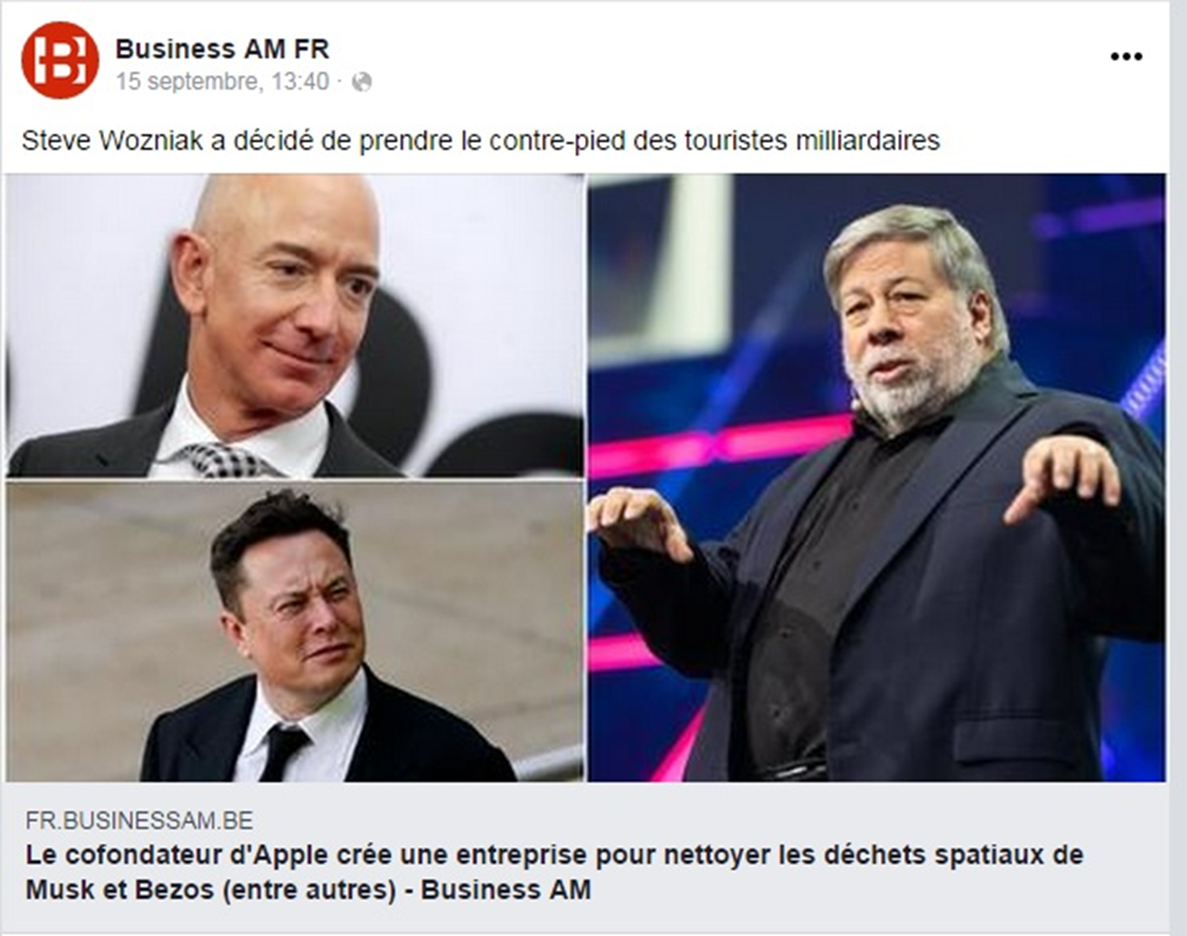The image size is (1187, 936).
Task: Click "Business AM" at the headline end
Action: [506, 889]
